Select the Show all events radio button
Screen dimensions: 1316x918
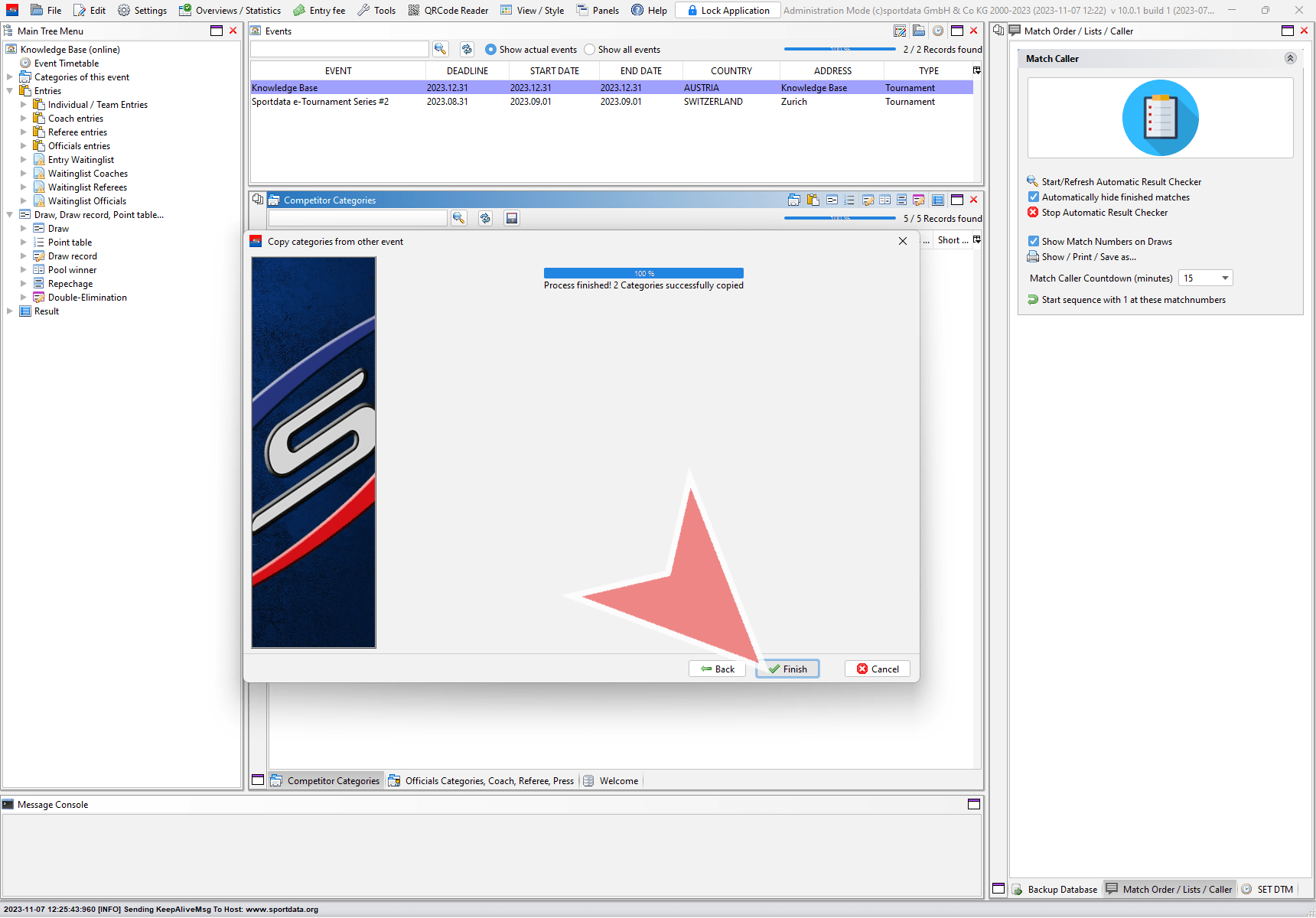pyautogui.click(x=589, y=50)
